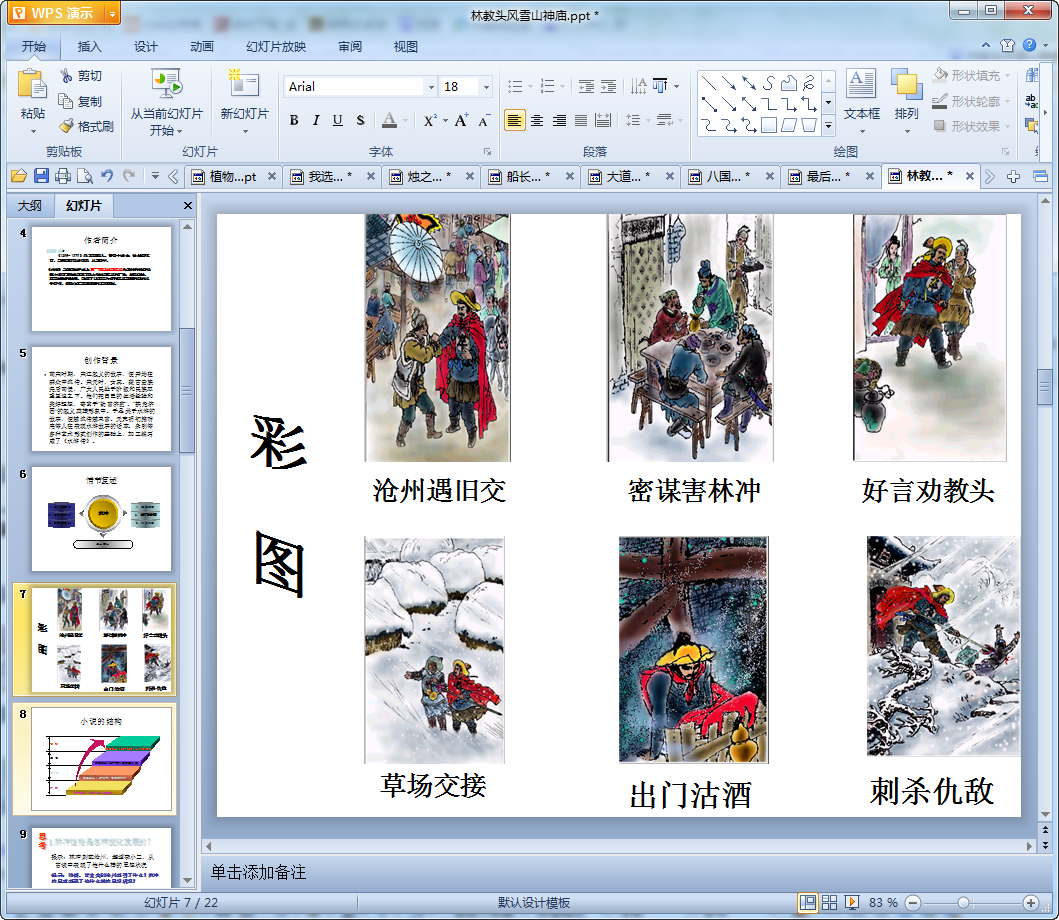Open Print Preview icon
The width and height of the screenshot is (1059, 920).
pos(84,176)
